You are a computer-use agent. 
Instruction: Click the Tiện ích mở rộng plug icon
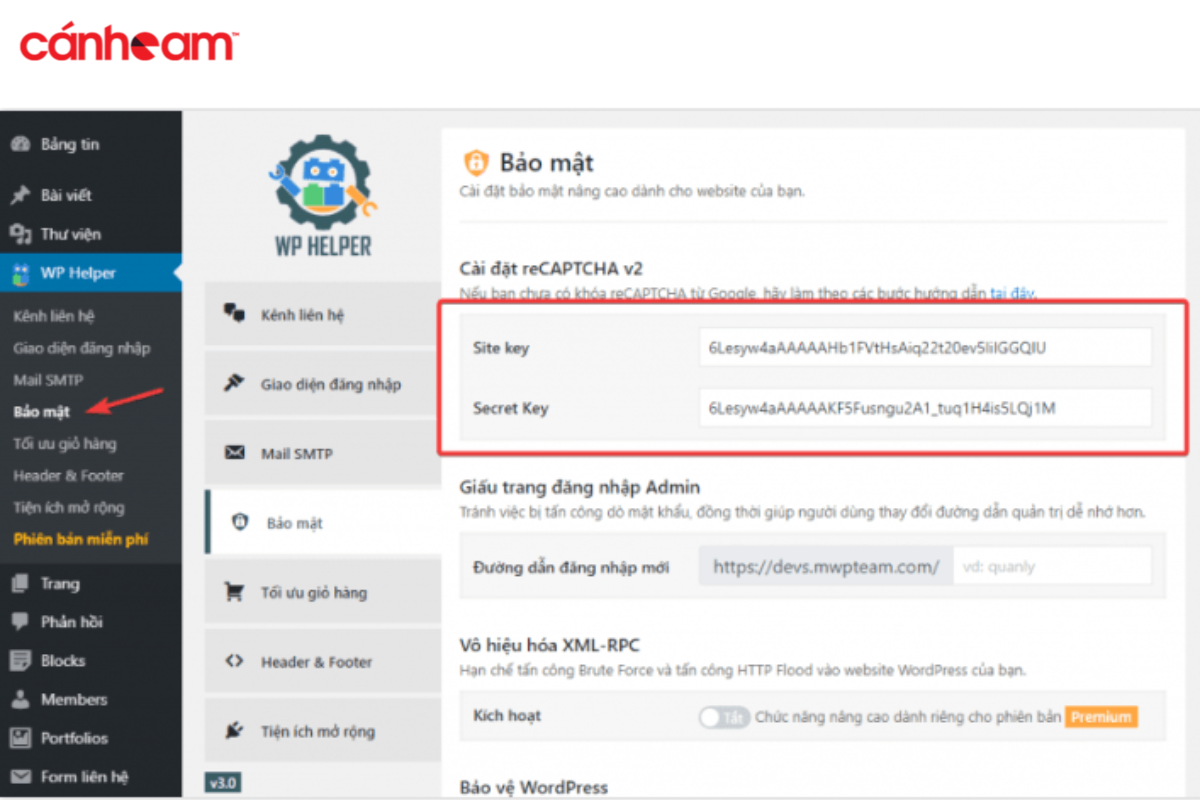(235, 731)
